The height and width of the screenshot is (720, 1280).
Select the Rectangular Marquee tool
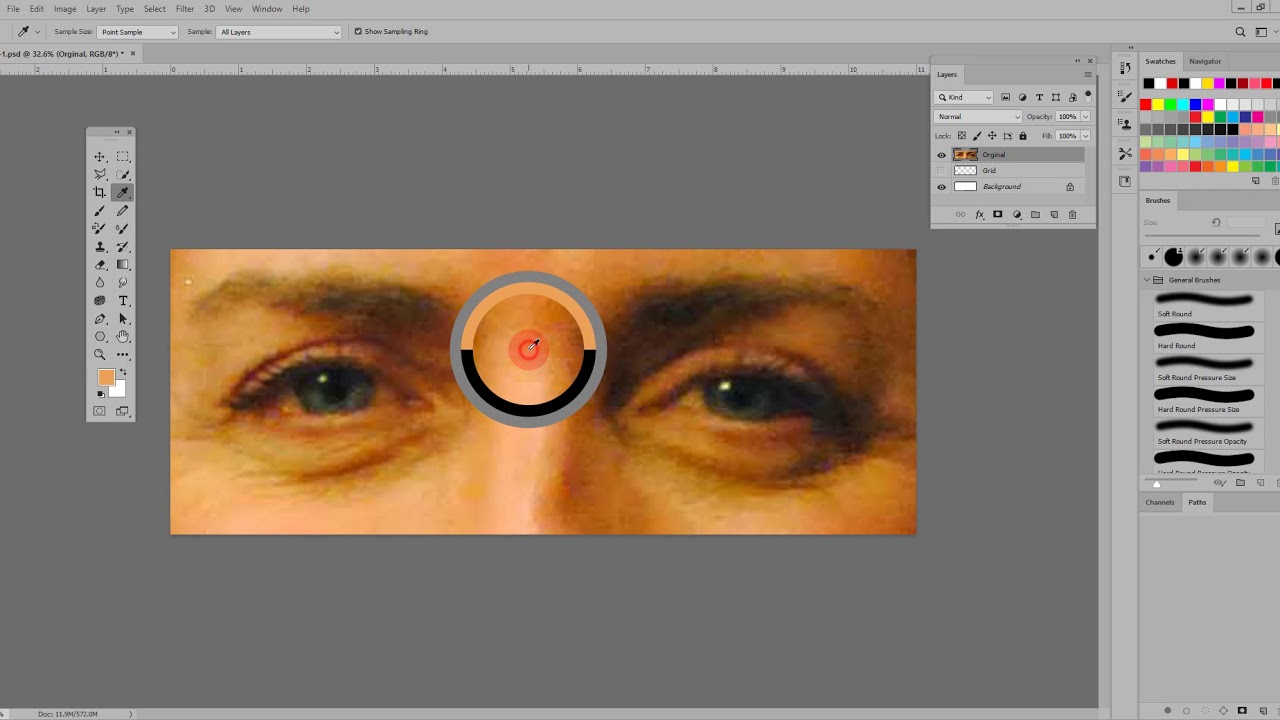[x=123, y=157]
